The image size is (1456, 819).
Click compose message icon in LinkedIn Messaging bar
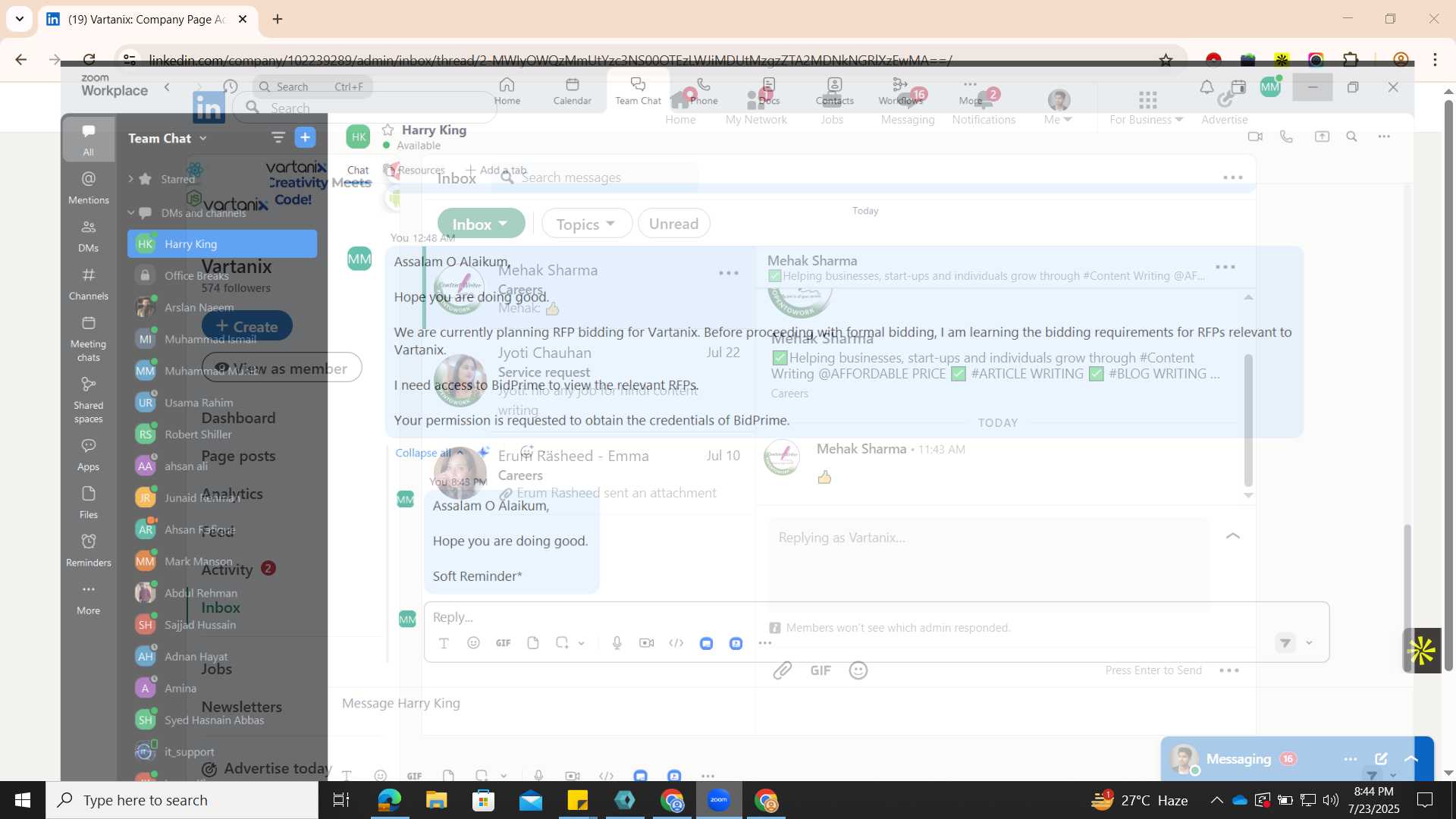point(1382,758)
